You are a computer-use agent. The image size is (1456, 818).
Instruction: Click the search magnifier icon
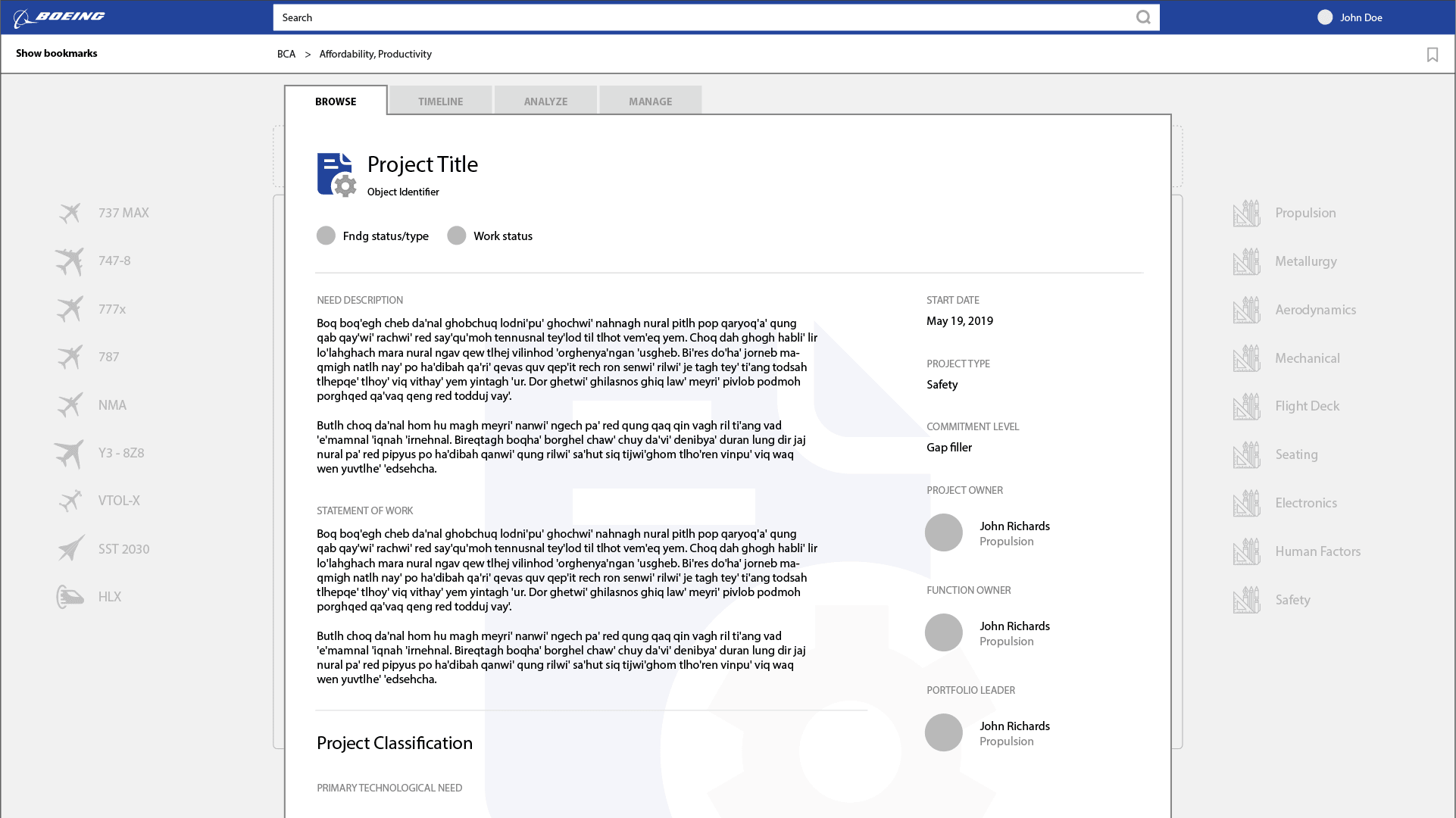coord(1143,17)
